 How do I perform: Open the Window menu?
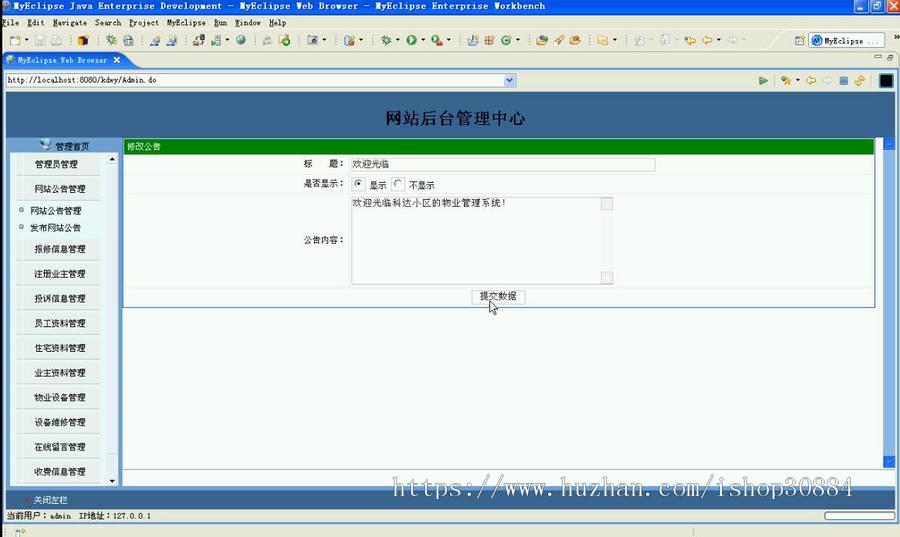pos(247,23)
